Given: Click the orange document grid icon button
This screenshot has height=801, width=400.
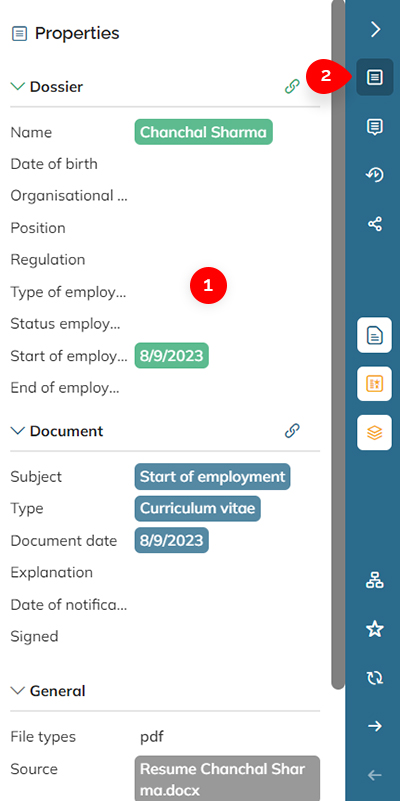Looking at the screenshot, I should [374, 384].
